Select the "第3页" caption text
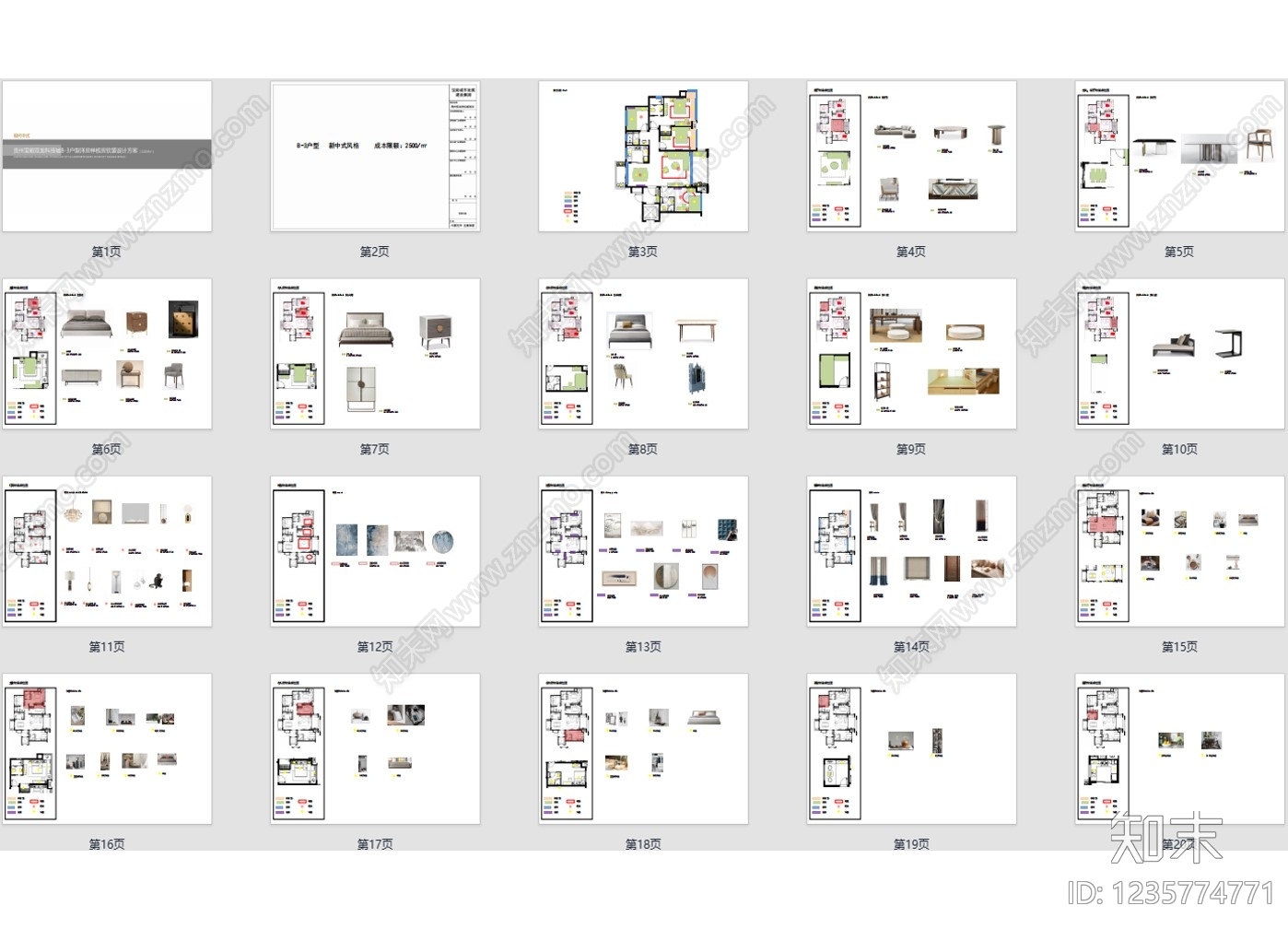 click(x=643, y=252)
